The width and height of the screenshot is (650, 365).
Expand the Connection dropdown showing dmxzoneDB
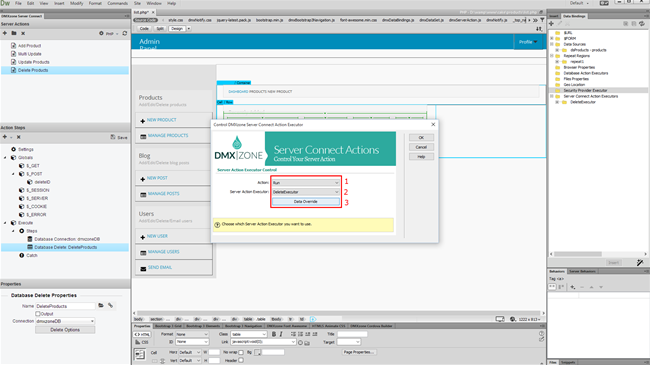tap(65, 321)
